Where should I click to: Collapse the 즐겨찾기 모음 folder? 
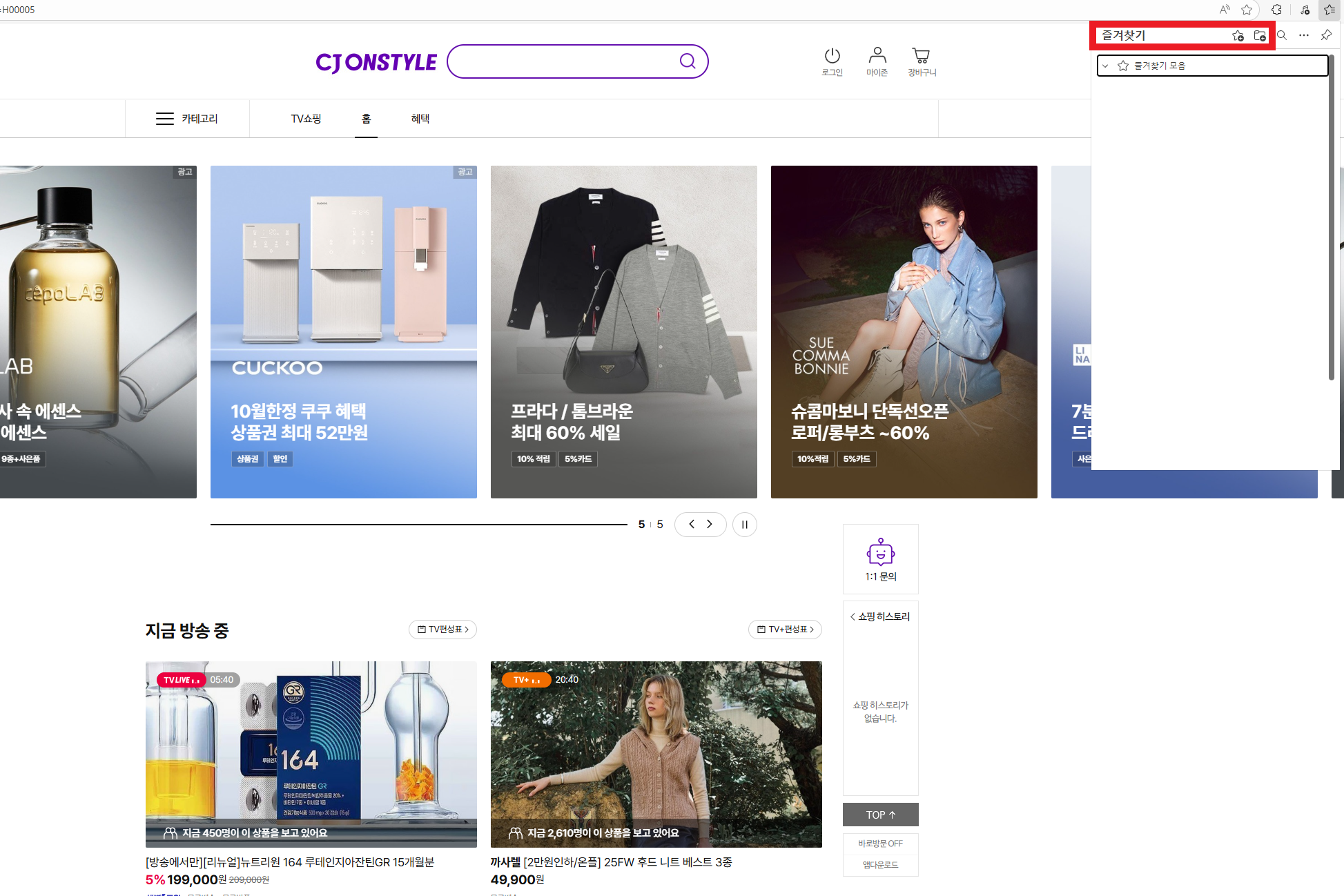click(1105, 66)
